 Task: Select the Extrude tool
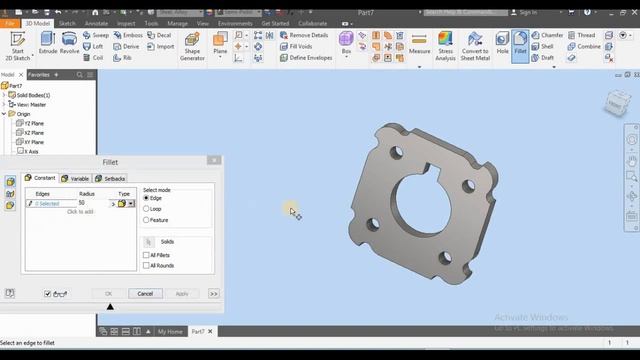48,43
